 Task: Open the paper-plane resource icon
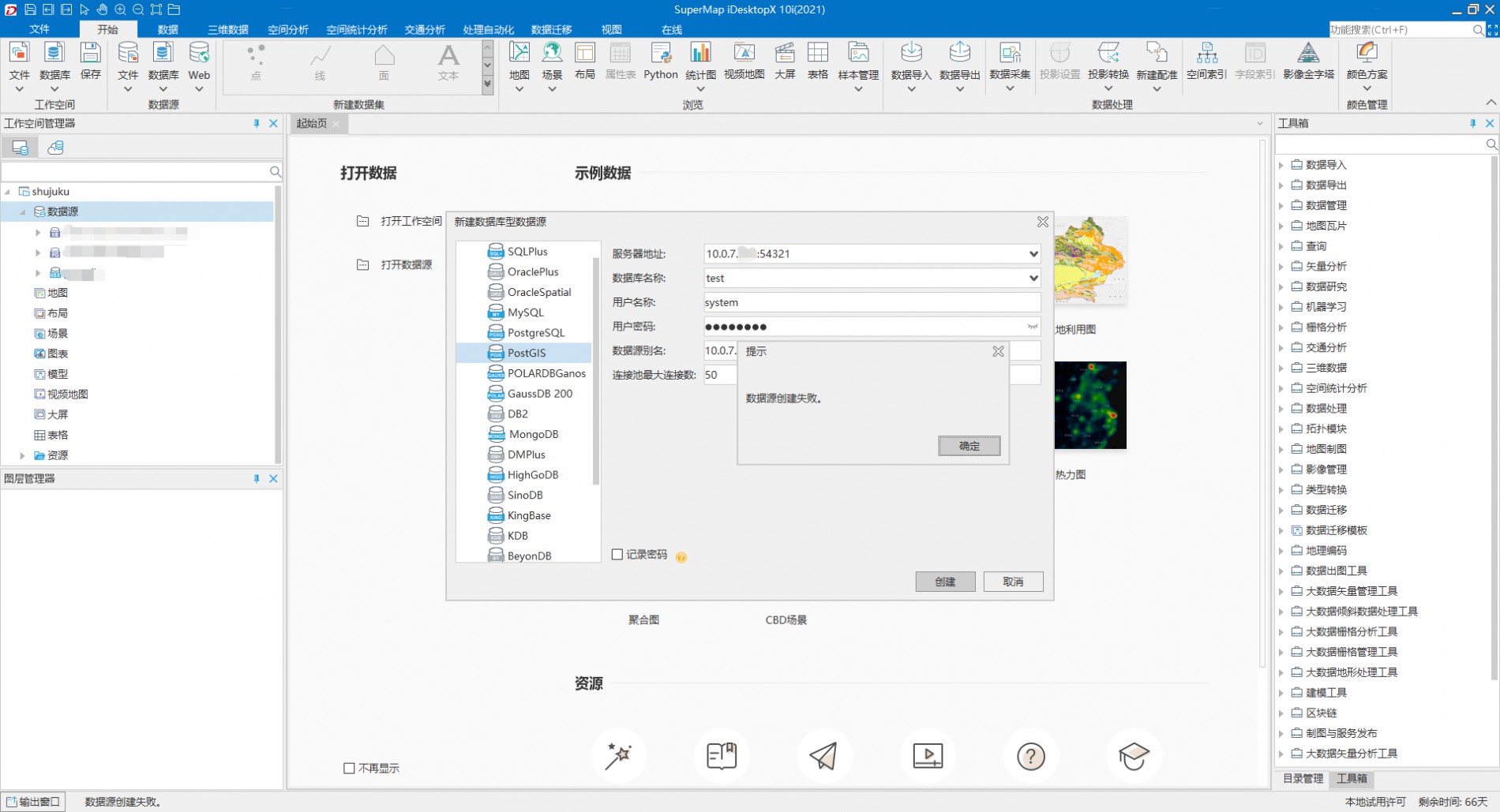click(x=823, y=756)
